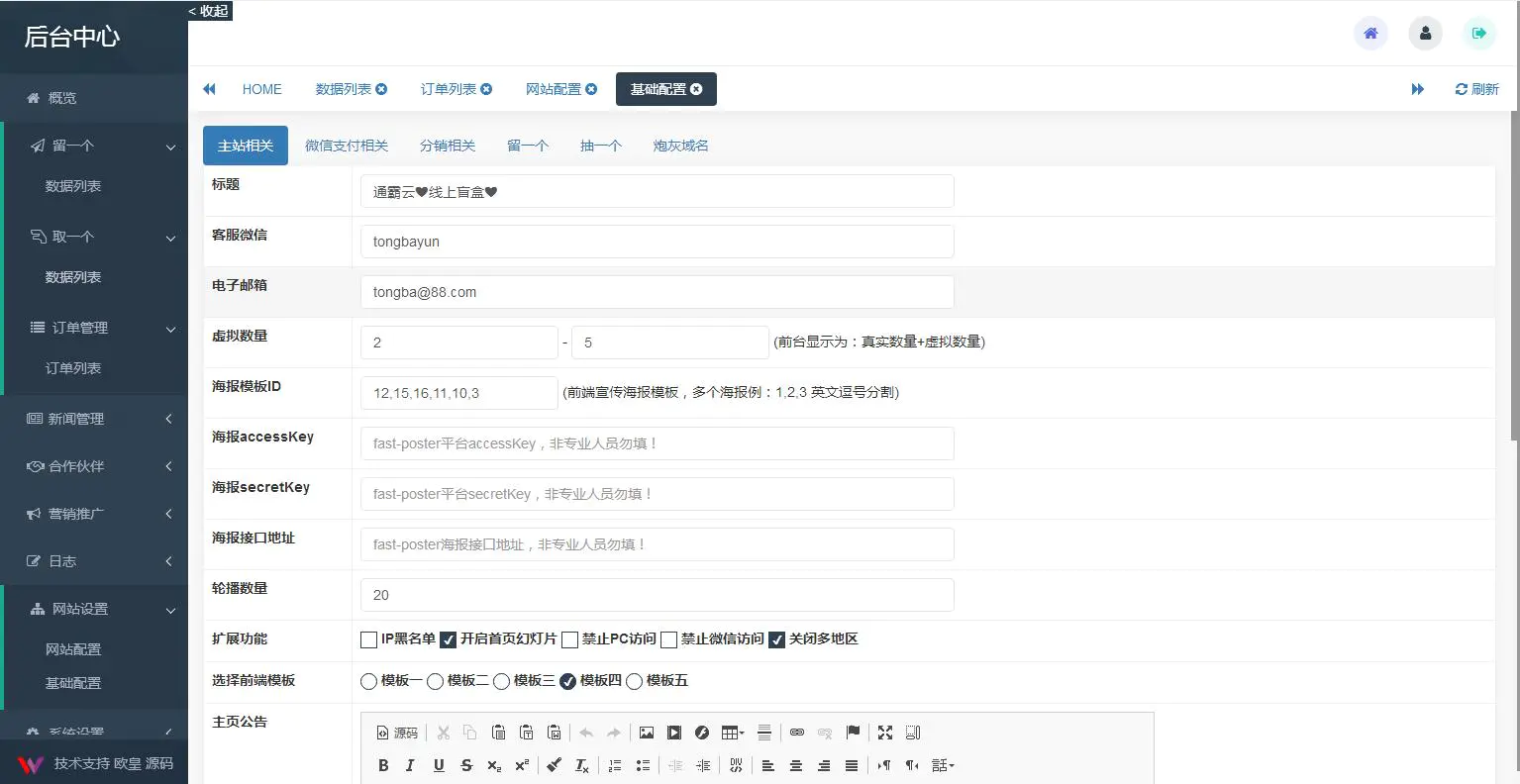Apply italic formatting in editor
This screenshot has height=784, width=1520.
[411, 765]
